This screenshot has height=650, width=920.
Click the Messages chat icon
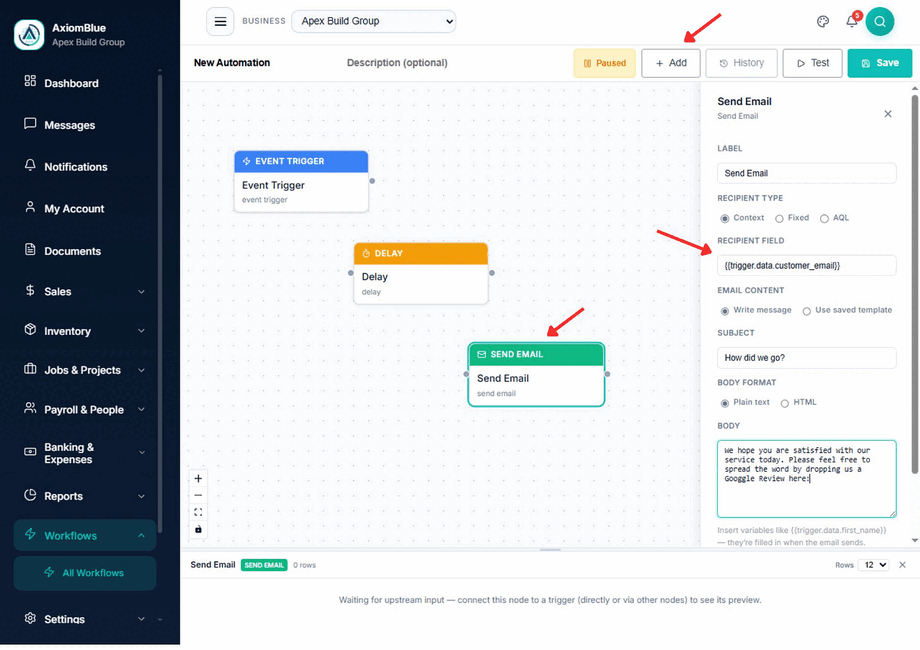point(30,123)
